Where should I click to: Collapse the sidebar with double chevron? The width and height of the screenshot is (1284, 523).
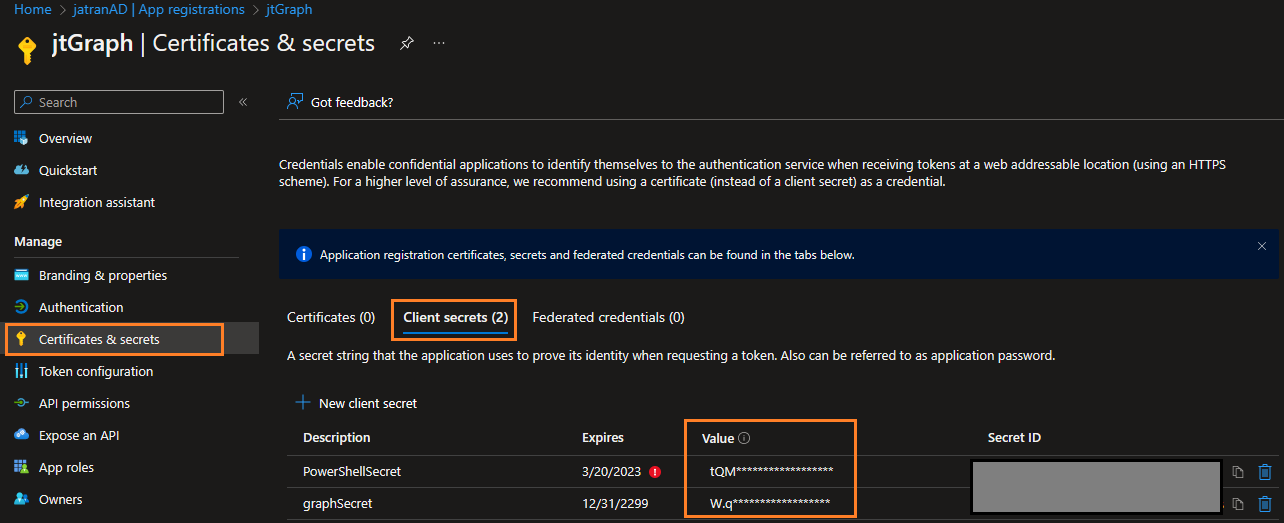(x=242, y=102)
